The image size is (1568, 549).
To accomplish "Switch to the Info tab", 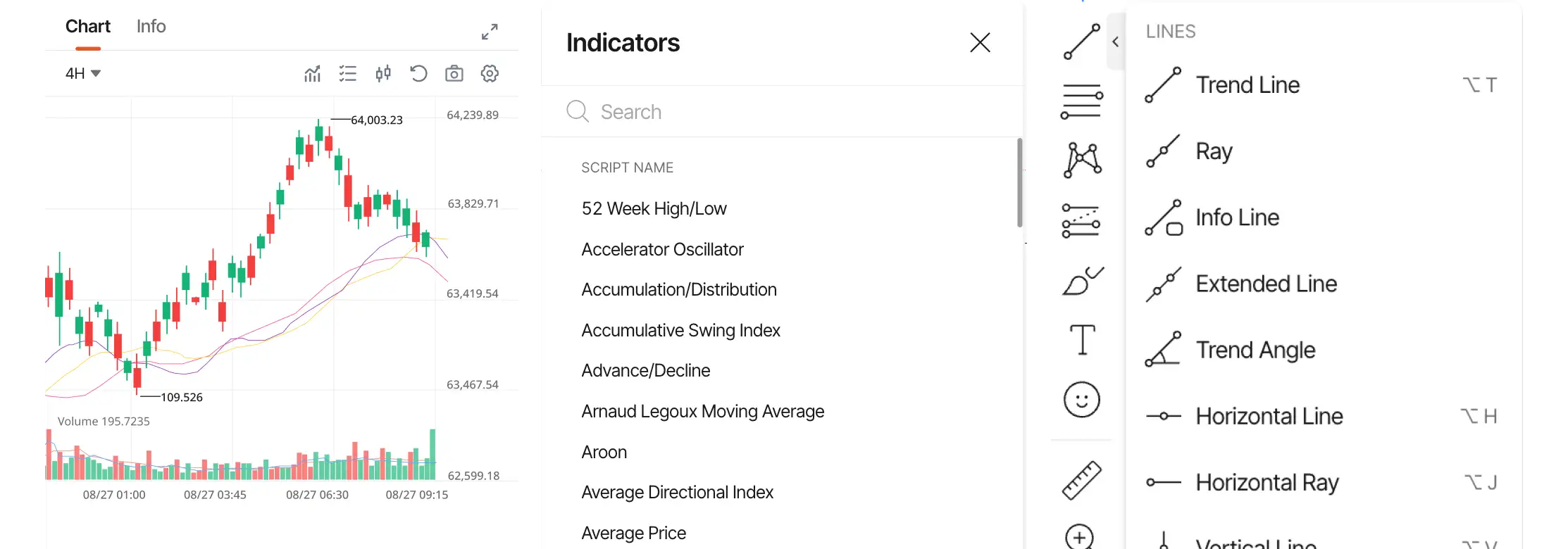I will coord(151,27).
